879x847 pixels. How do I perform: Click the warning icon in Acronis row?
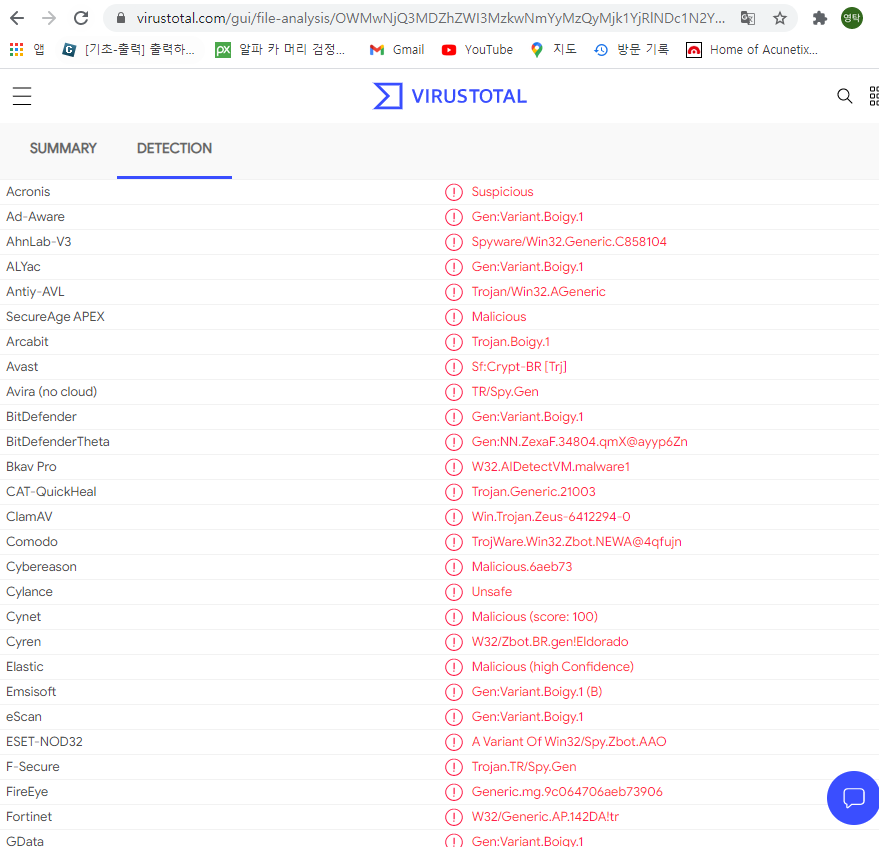pyautogui.click(x=454, y=192)
